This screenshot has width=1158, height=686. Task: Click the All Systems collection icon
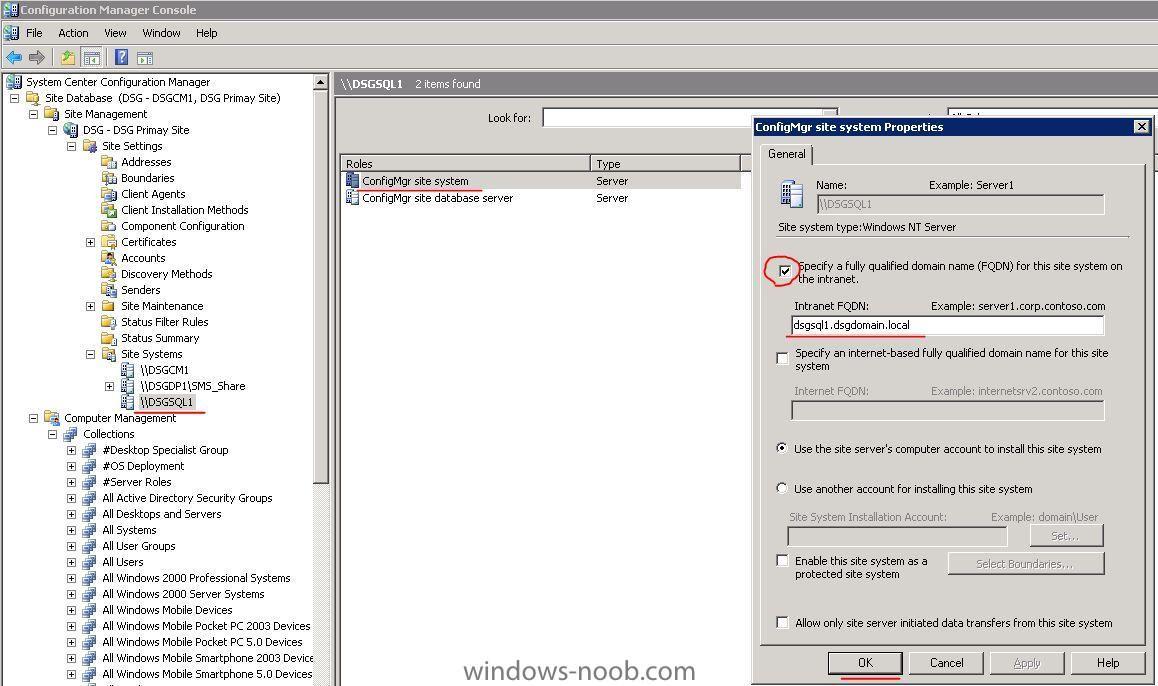(x=89, y=530)
